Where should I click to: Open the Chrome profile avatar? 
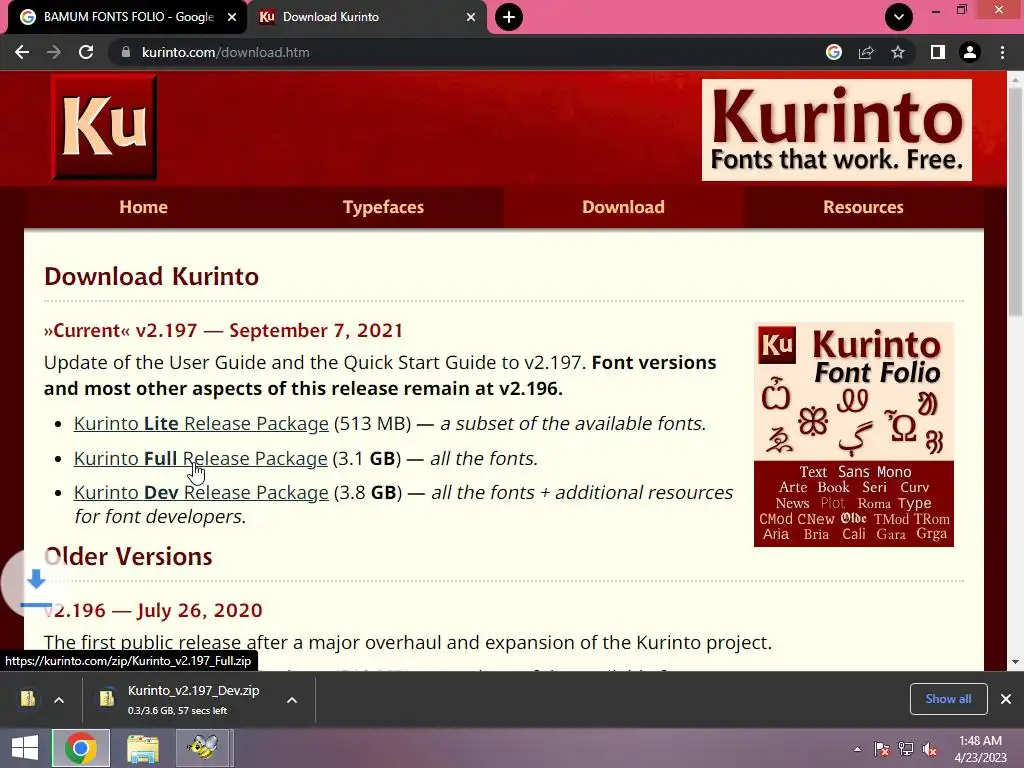point(970,52)
